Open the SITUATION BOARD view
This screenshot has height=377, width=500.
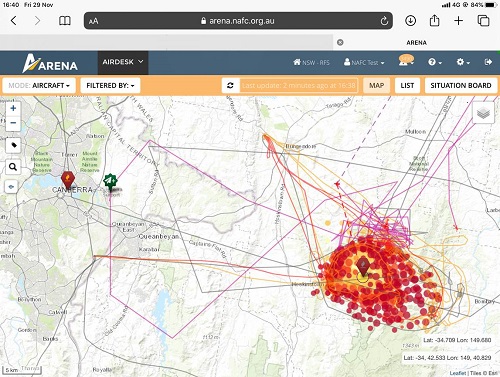(x=461, y=86)
